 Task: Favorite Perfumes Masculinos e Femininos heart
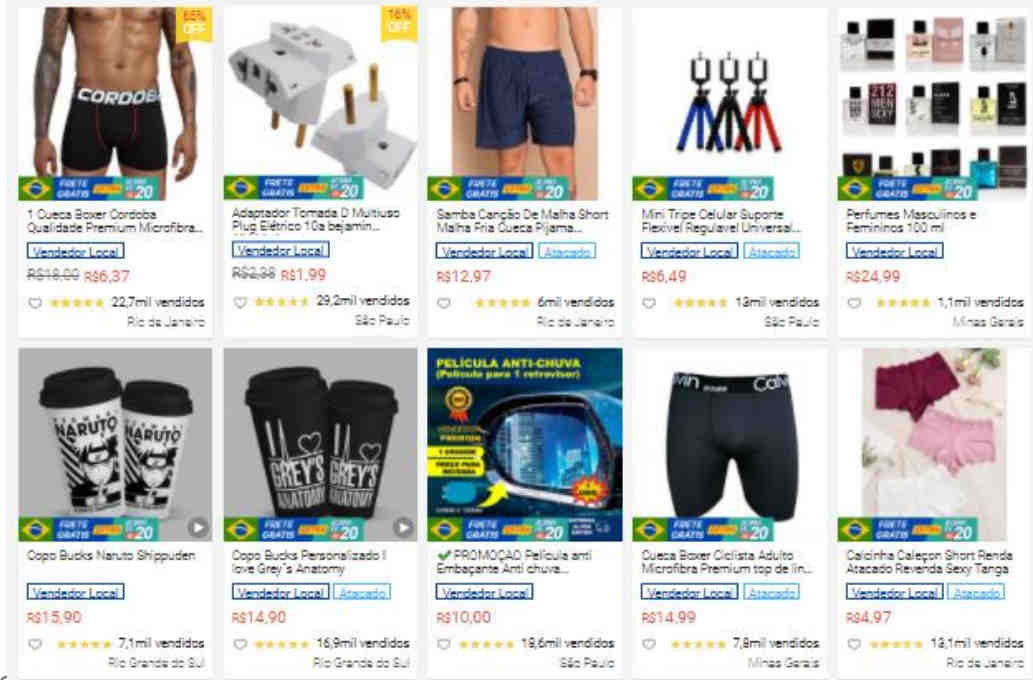(x=854, y=303)
